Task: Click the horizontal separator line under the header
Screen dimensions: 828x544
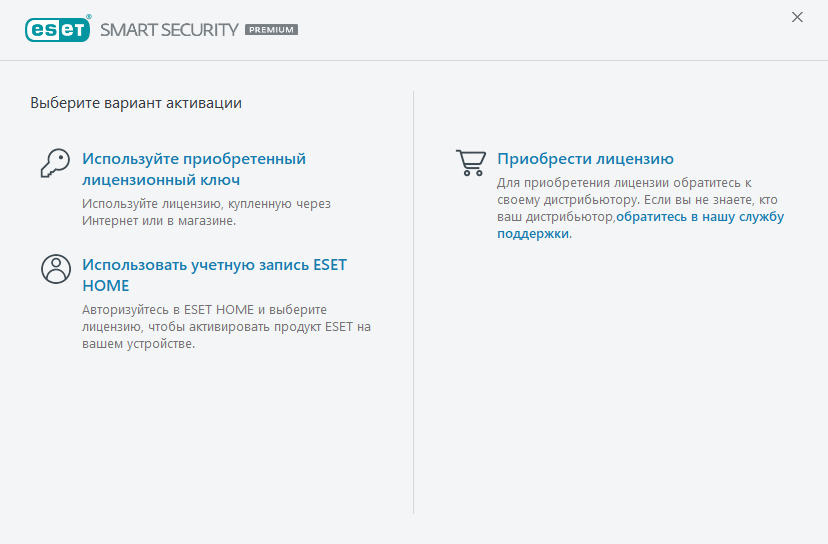Action: [x=414, y=60]
